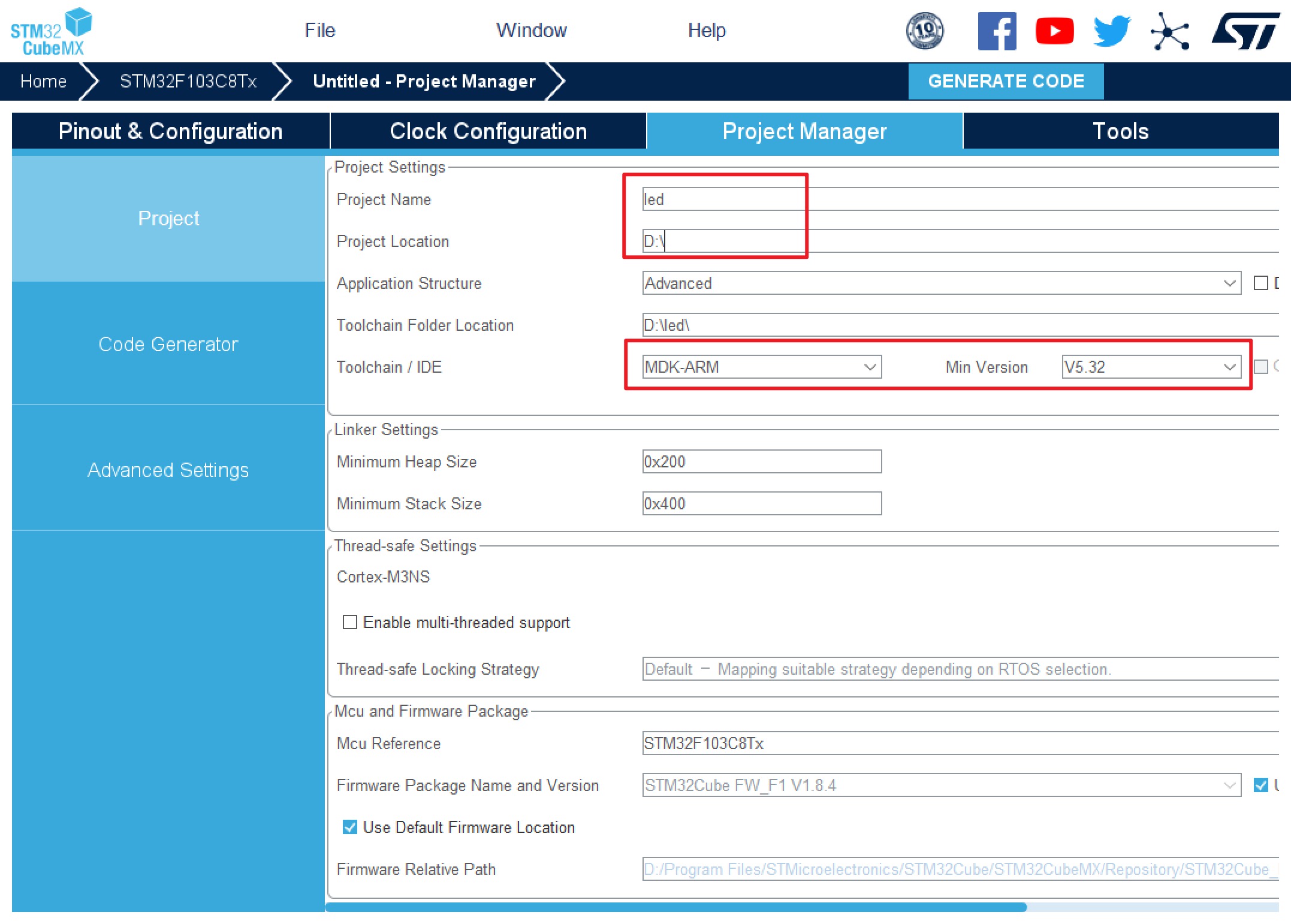Open the Twitter bird icon
The width and height of the screenshot is (1291, 924).
[1112, 31]
